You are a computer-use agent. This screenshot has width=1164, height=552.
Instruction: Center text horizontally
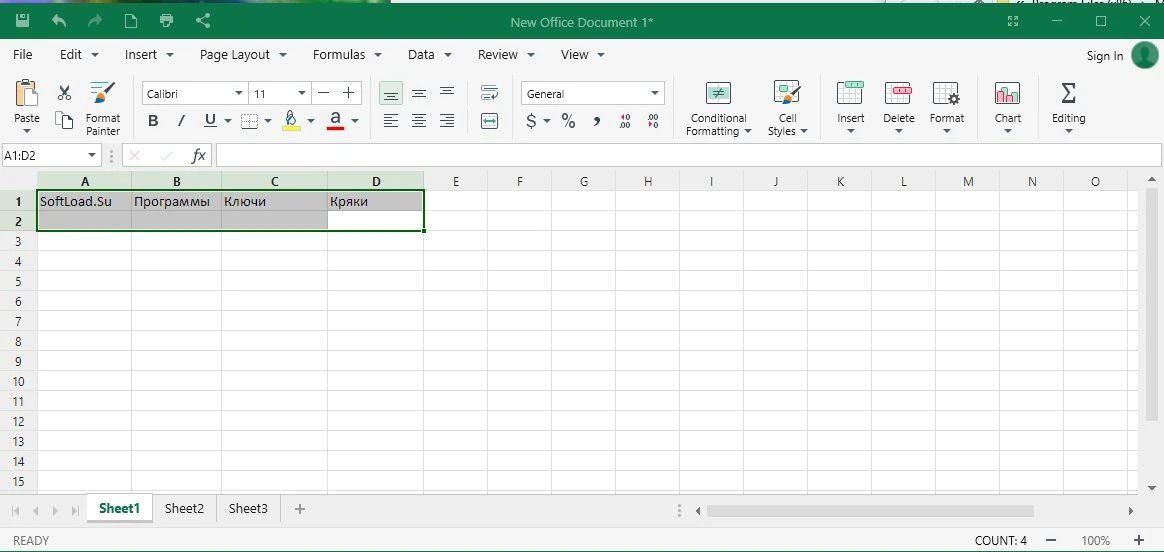click(x=419, y=121)
